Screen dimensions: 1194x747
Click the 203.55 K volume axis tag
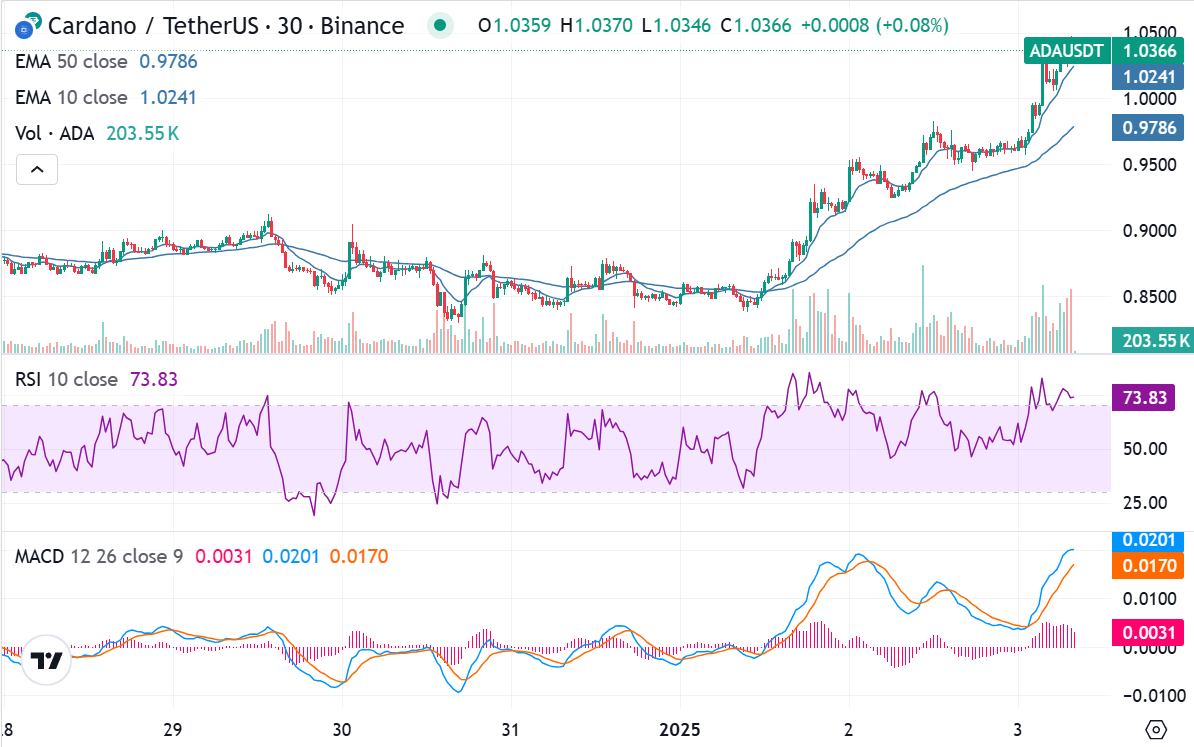tap(1154, 340)
